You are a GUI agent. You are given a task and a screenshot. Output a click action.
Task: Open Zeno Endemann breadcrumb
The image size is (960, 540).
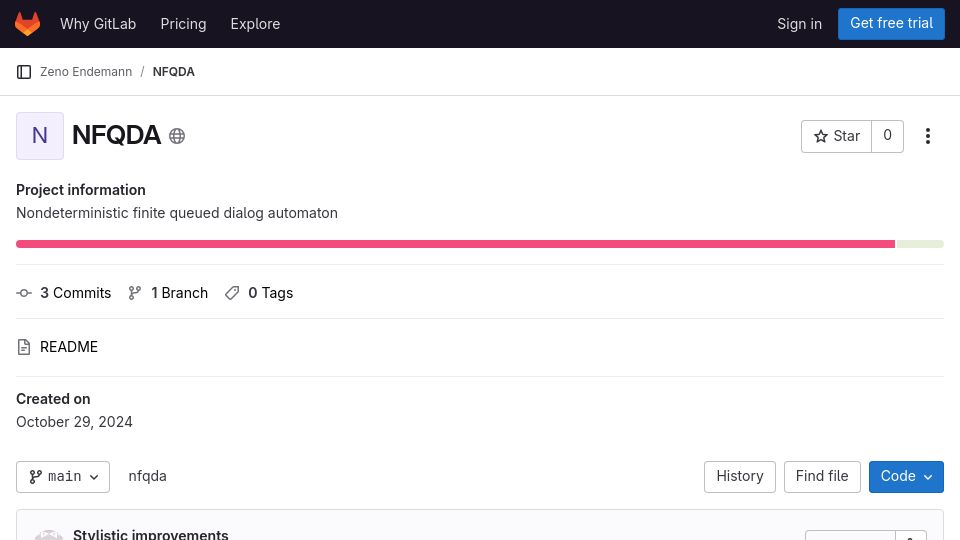tap(86, 72)
